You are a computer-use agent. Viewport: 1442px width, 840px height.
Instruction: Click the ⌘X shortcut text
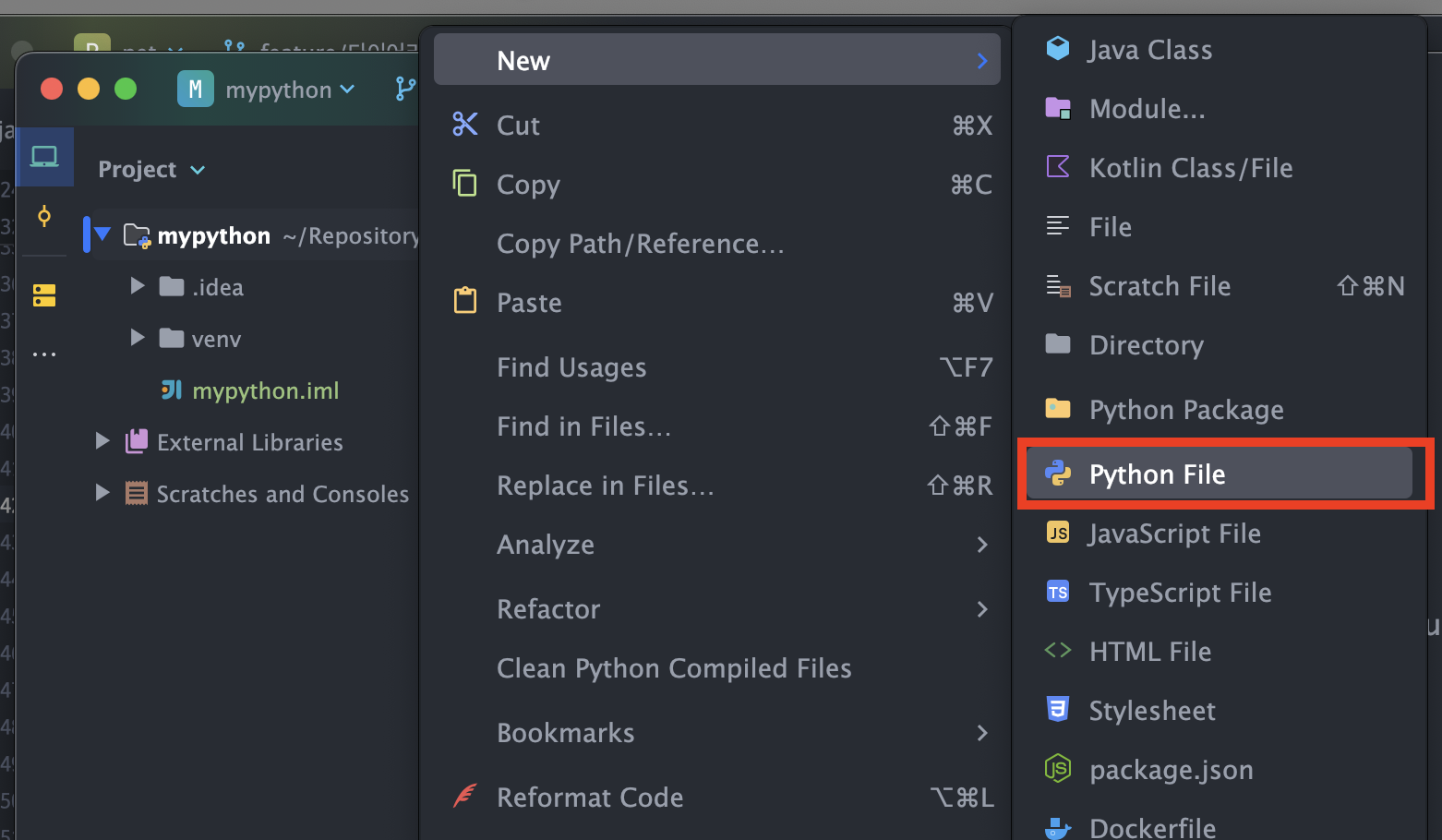[x=972, y=126]
